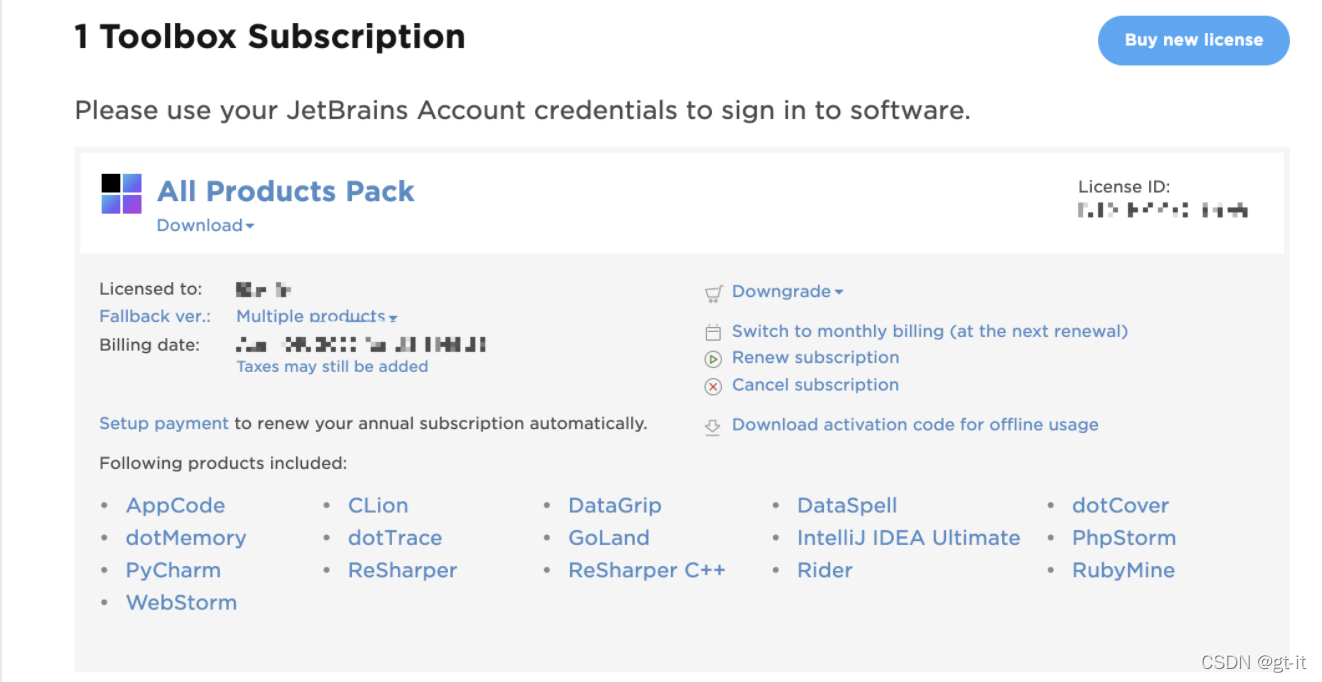Click Switch to monthly billing link
Image resolution: width=1322 pixels, height=682 pixels.
pyautogui.click(x=930, y=331)
